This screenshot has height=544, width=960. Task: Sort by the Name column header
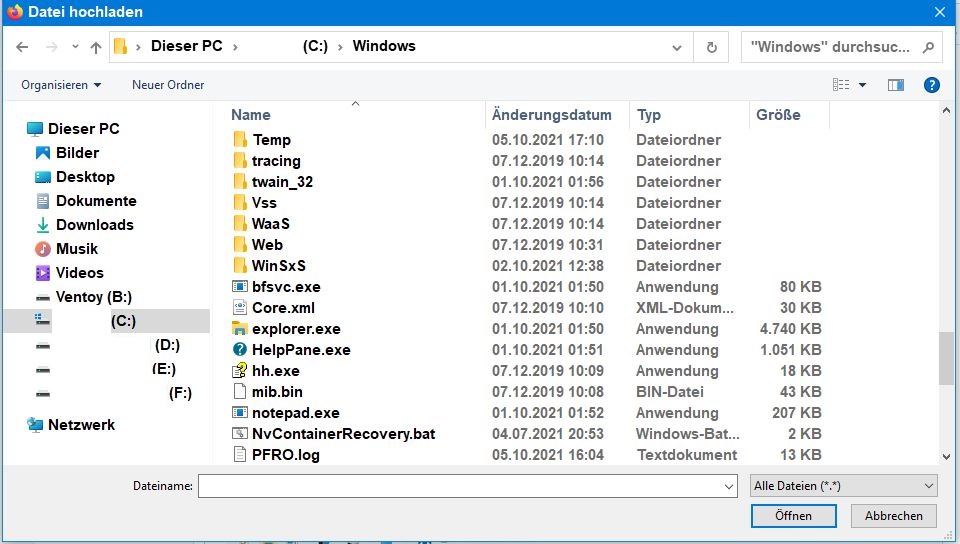click(x=250, y=114)
